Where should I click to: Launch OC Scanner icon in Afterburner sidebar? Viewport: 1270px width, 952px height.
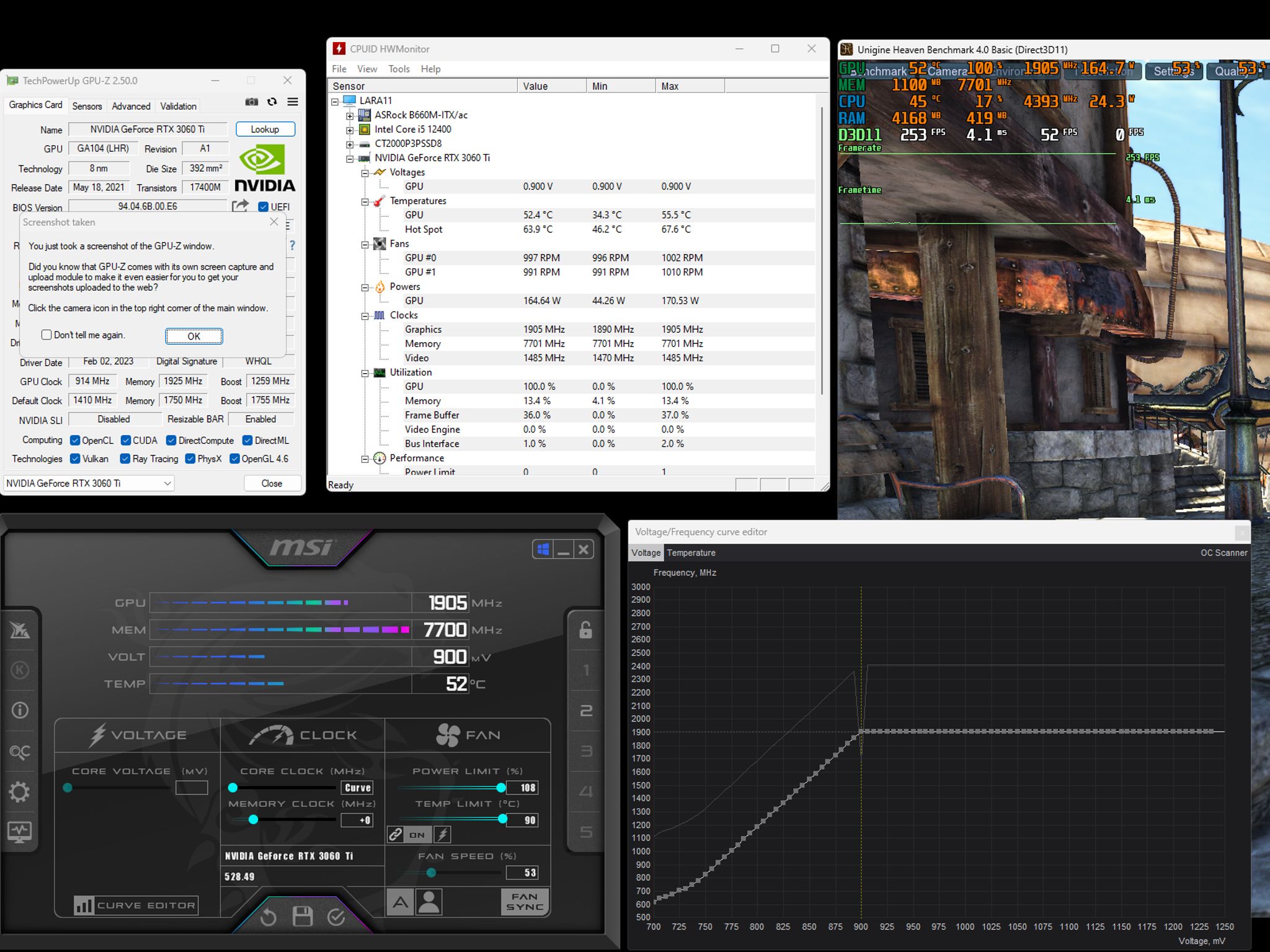coord(20,752)
